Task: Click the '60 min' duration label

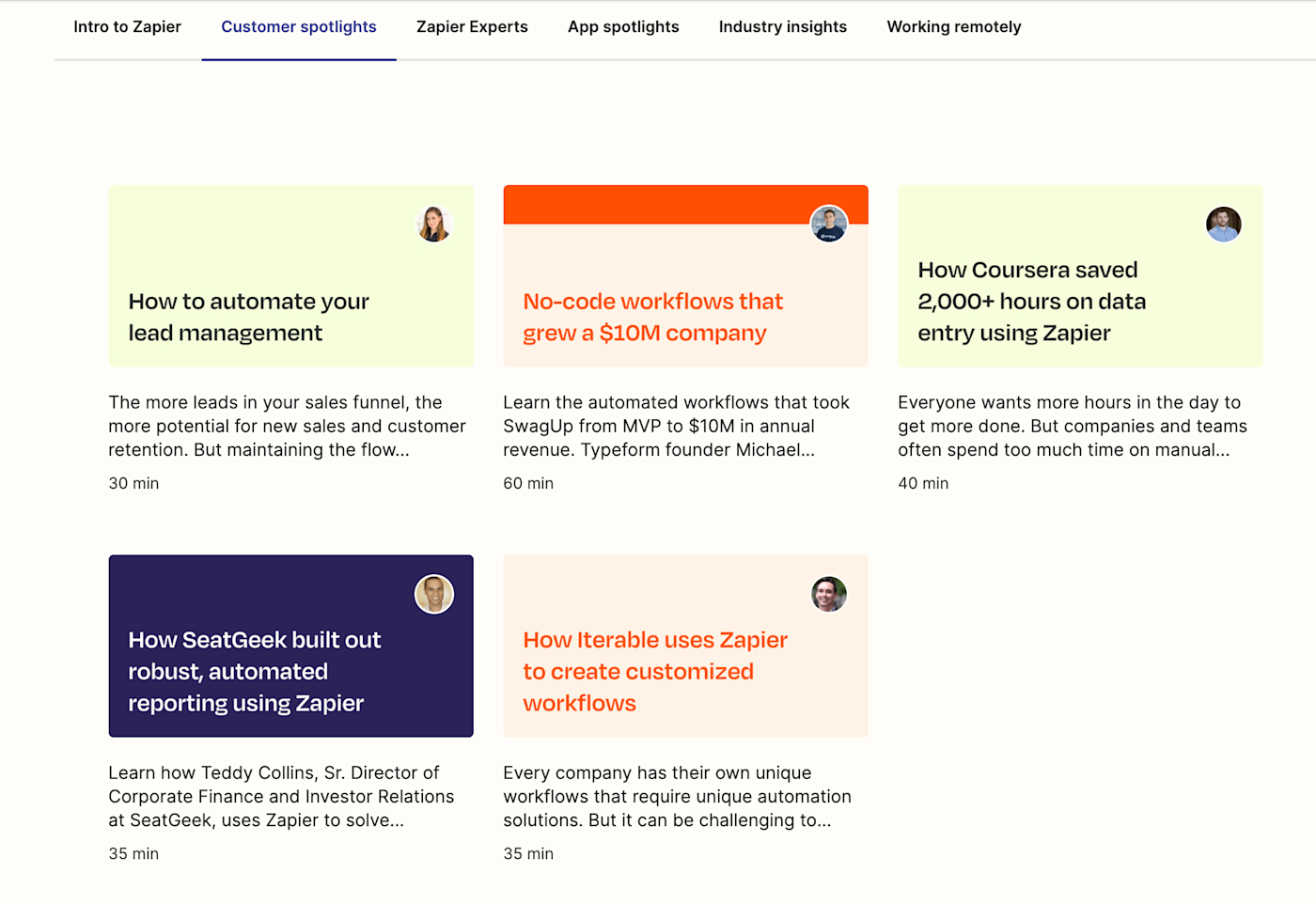Action: (528, 483)
